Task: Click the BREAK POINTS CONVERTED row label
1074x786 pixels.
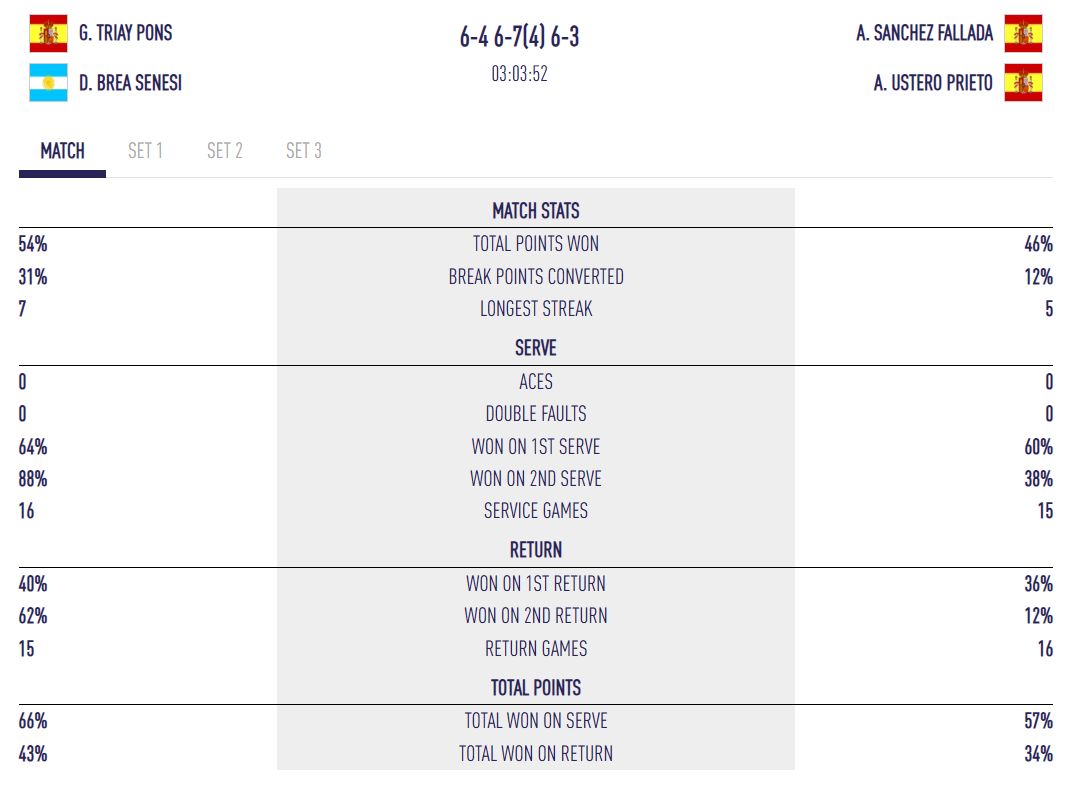Action: 536,277
